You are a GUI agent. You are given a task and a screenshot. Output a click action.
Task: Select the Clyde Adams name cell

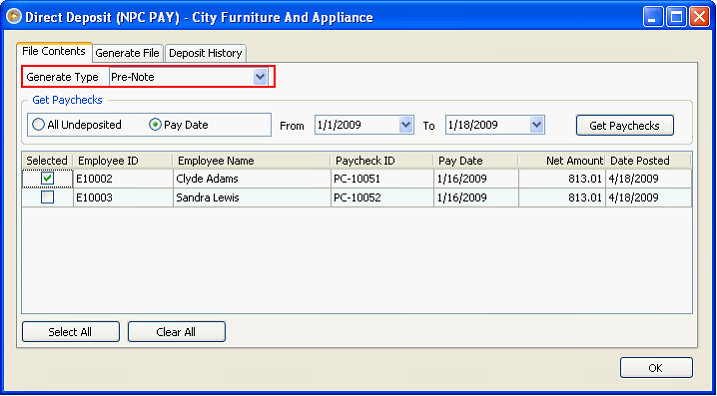pos(252,179)
